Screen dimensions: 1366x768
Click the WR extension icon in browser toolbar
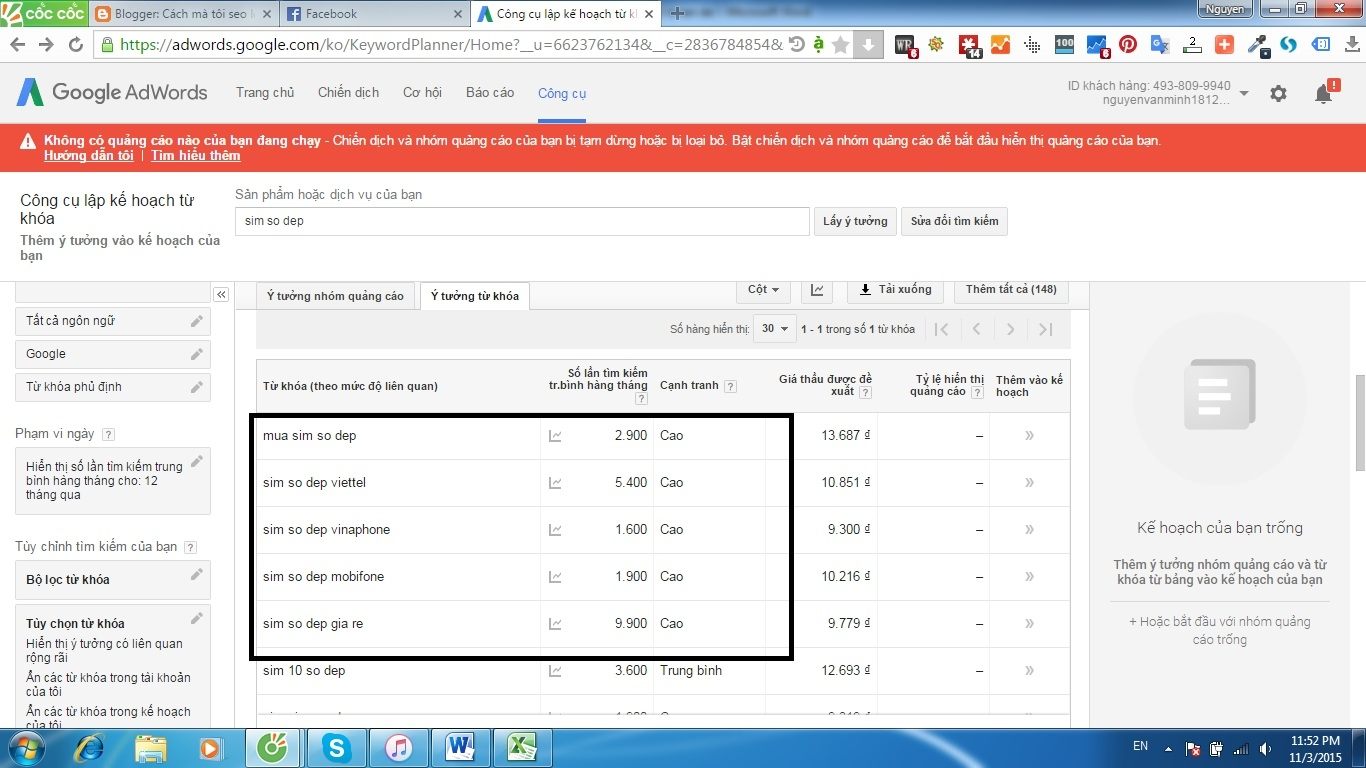pyautogui.click(x=905, y=45)
